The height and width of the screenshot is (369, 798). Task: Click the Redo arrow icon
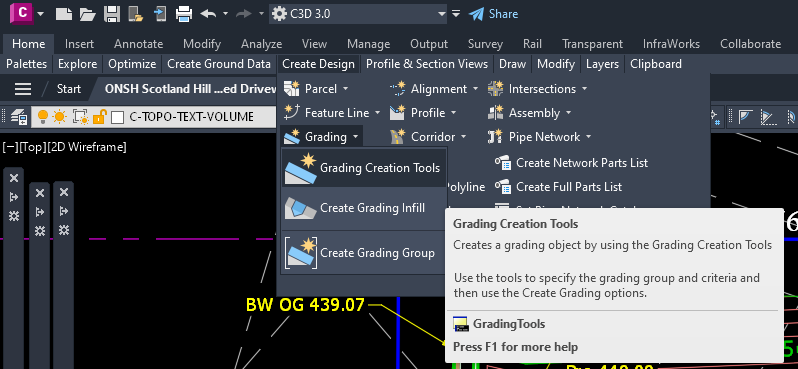244,14
